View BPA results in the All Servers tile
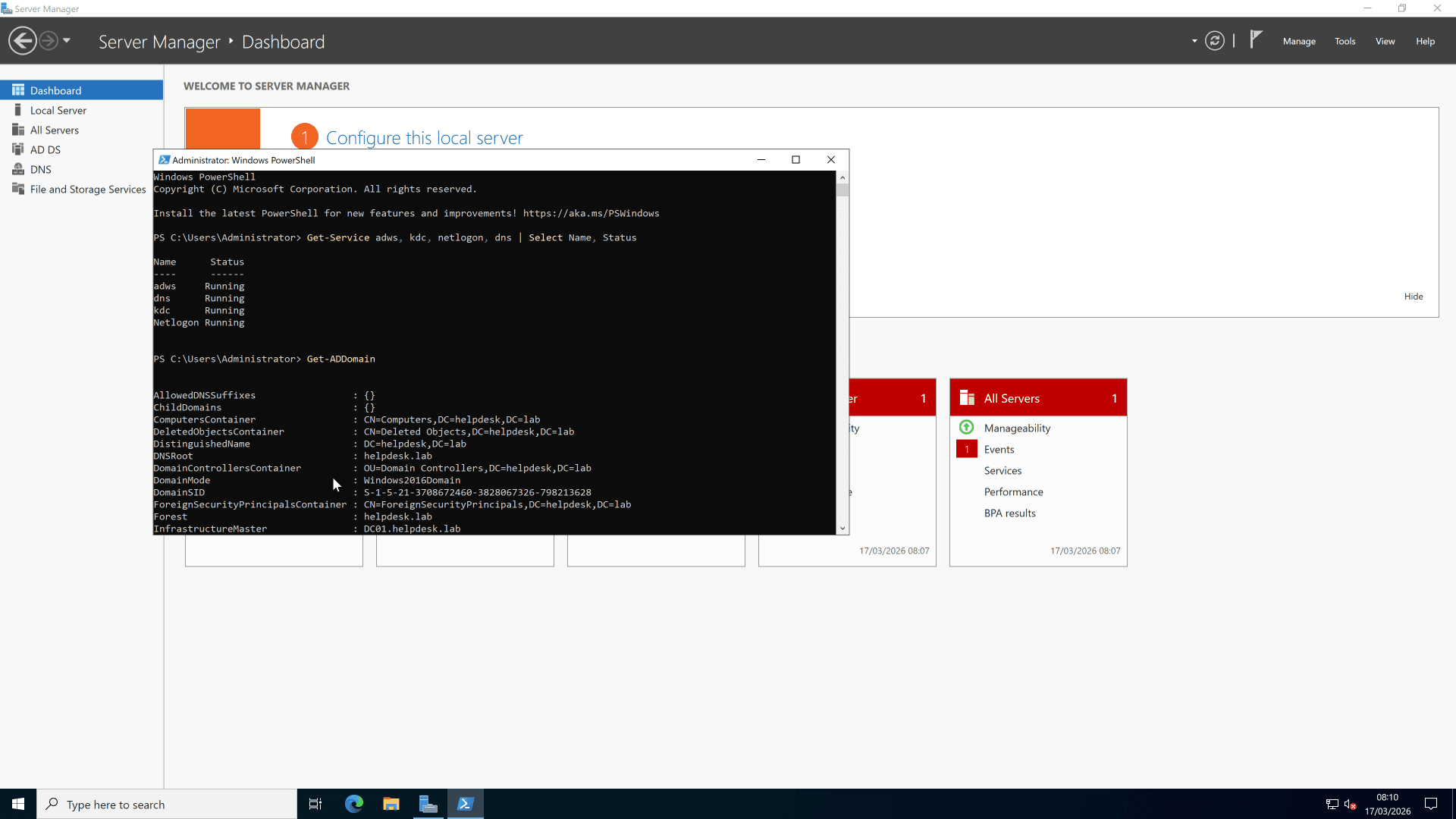This screenshot has width=1456, height=819. point(1009,513)
